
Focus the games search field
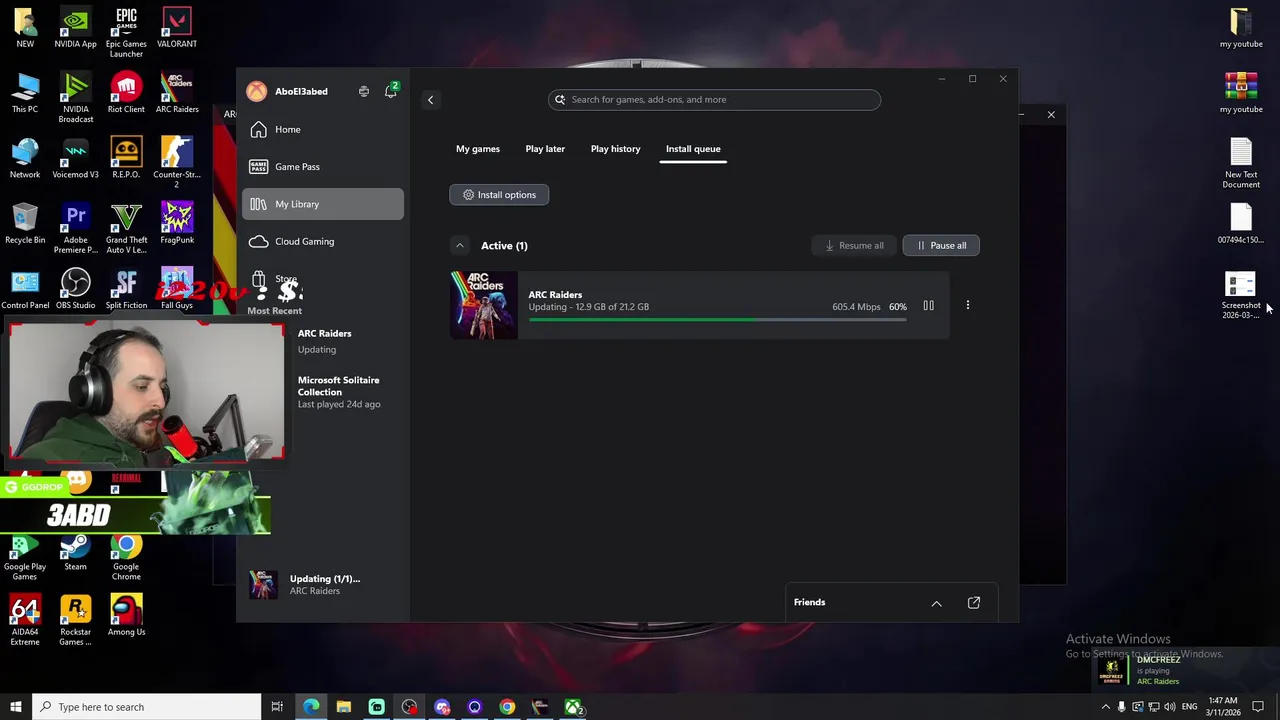pos(714,99)
